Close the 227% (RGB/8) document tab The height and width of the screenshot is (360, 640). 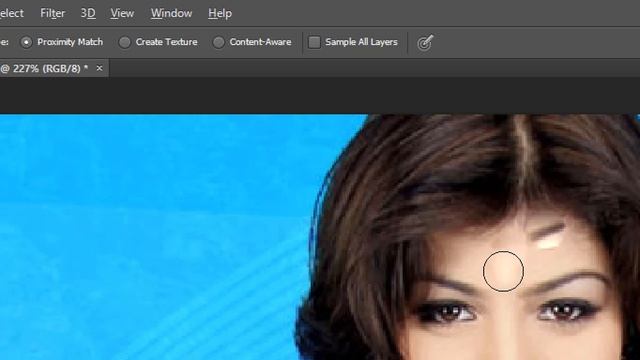(x=99, y=68)
